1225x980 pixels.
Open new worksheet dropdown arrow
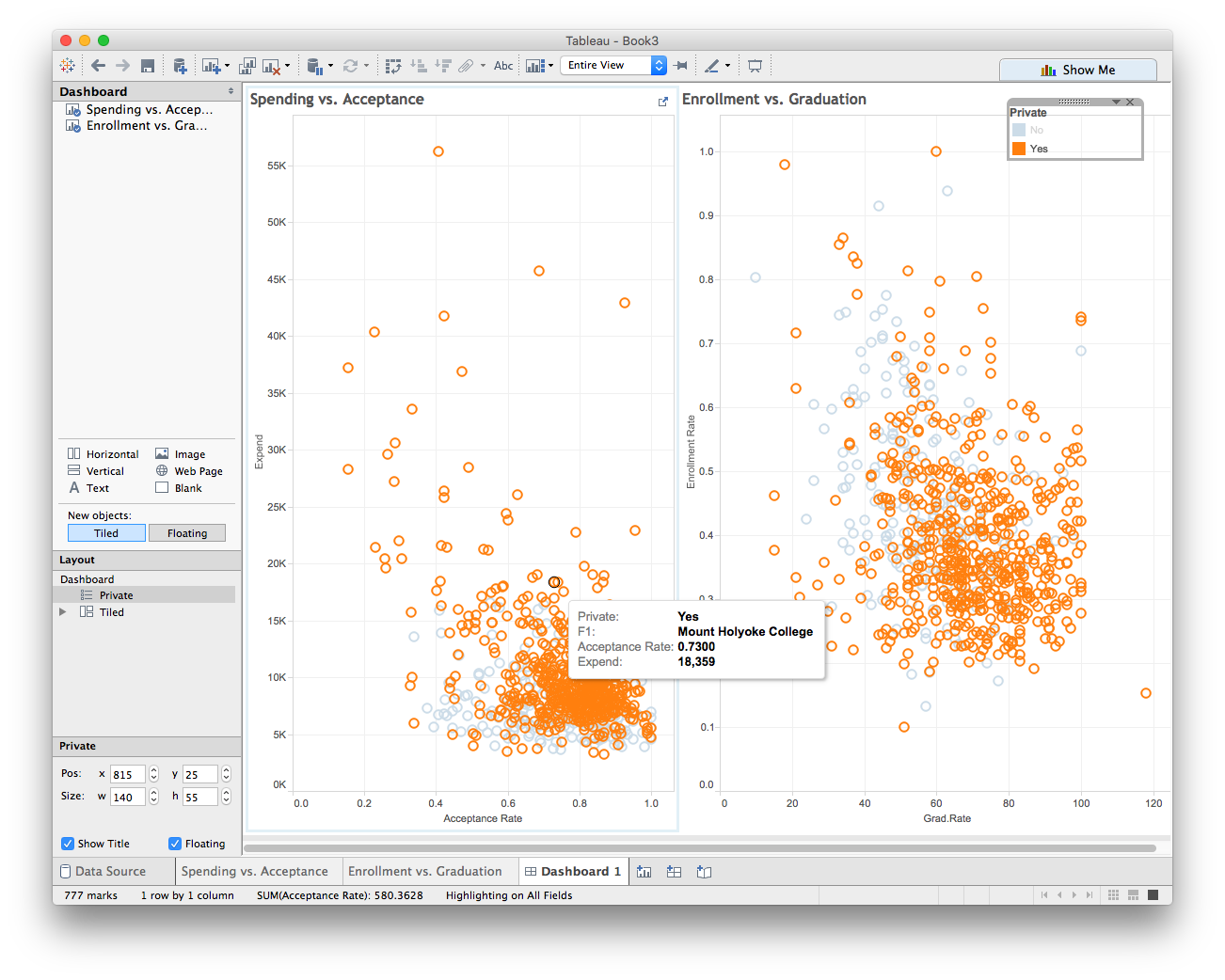pos(227,67)
